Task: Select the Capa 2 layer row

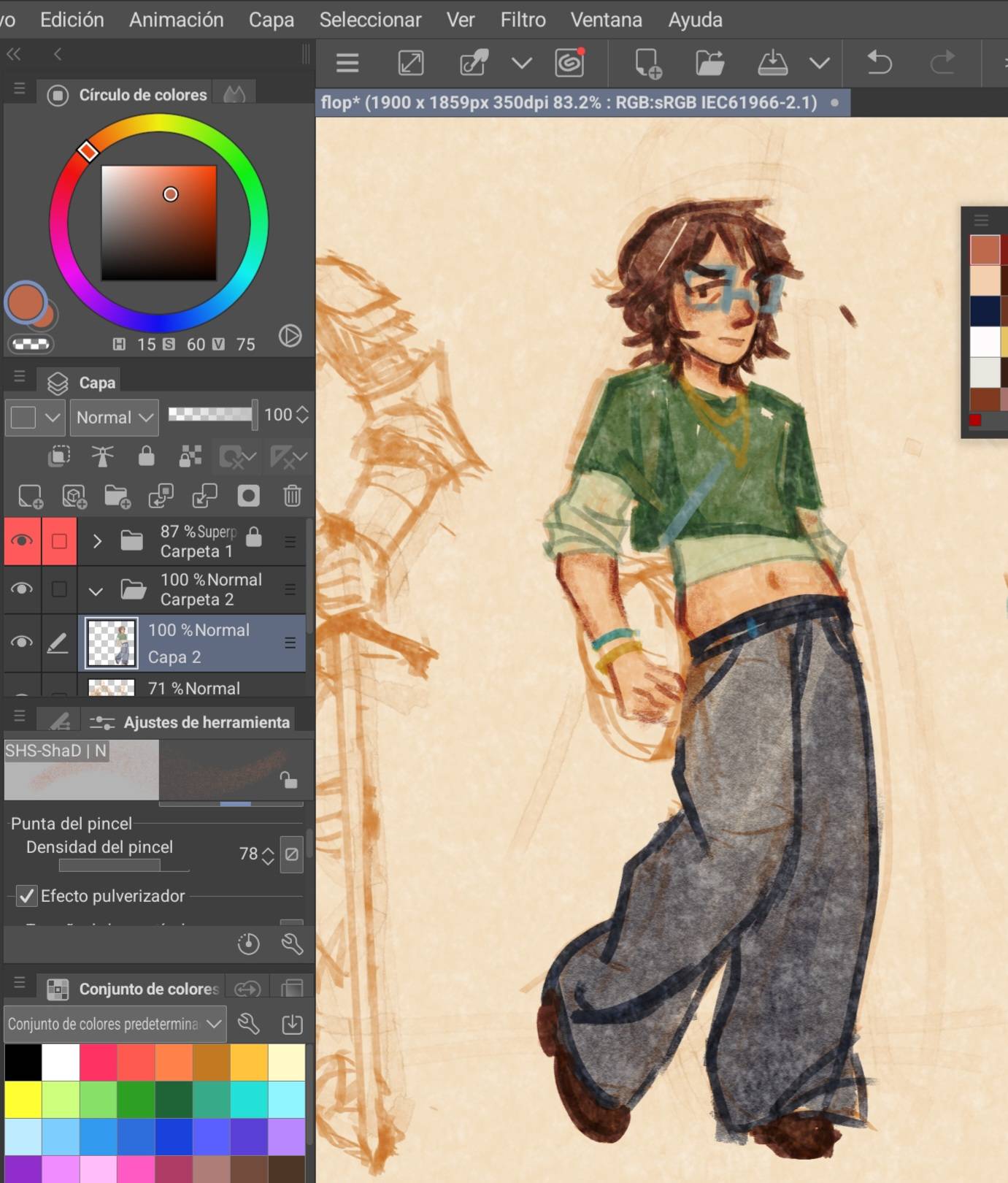Action: [192, 643]
